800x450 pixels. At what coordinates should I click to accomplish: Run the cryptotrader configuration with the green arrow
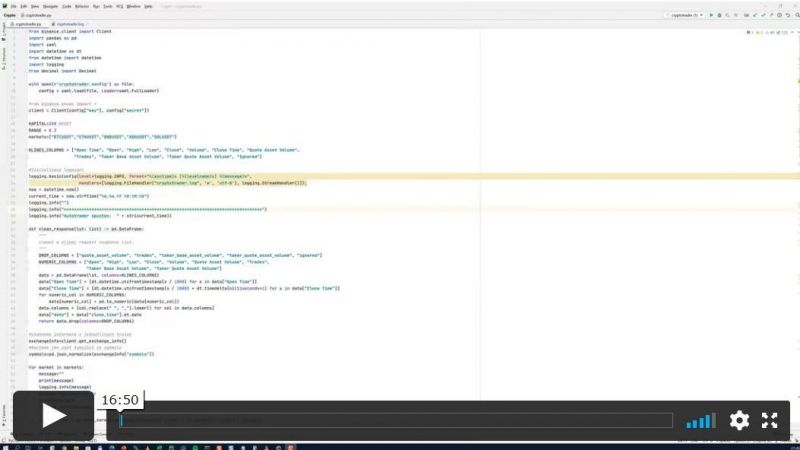tap(711, 15)
